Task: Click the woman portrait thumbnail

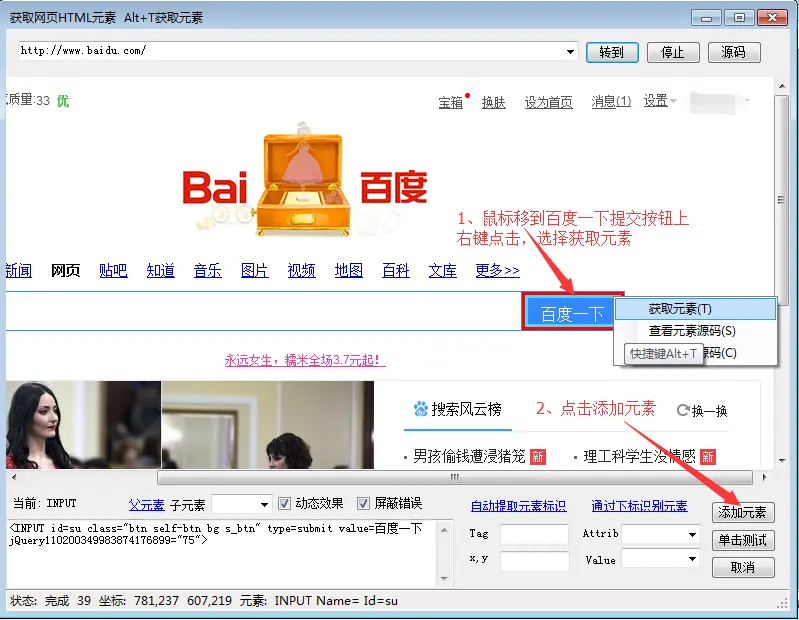Action: click(83, 425)
